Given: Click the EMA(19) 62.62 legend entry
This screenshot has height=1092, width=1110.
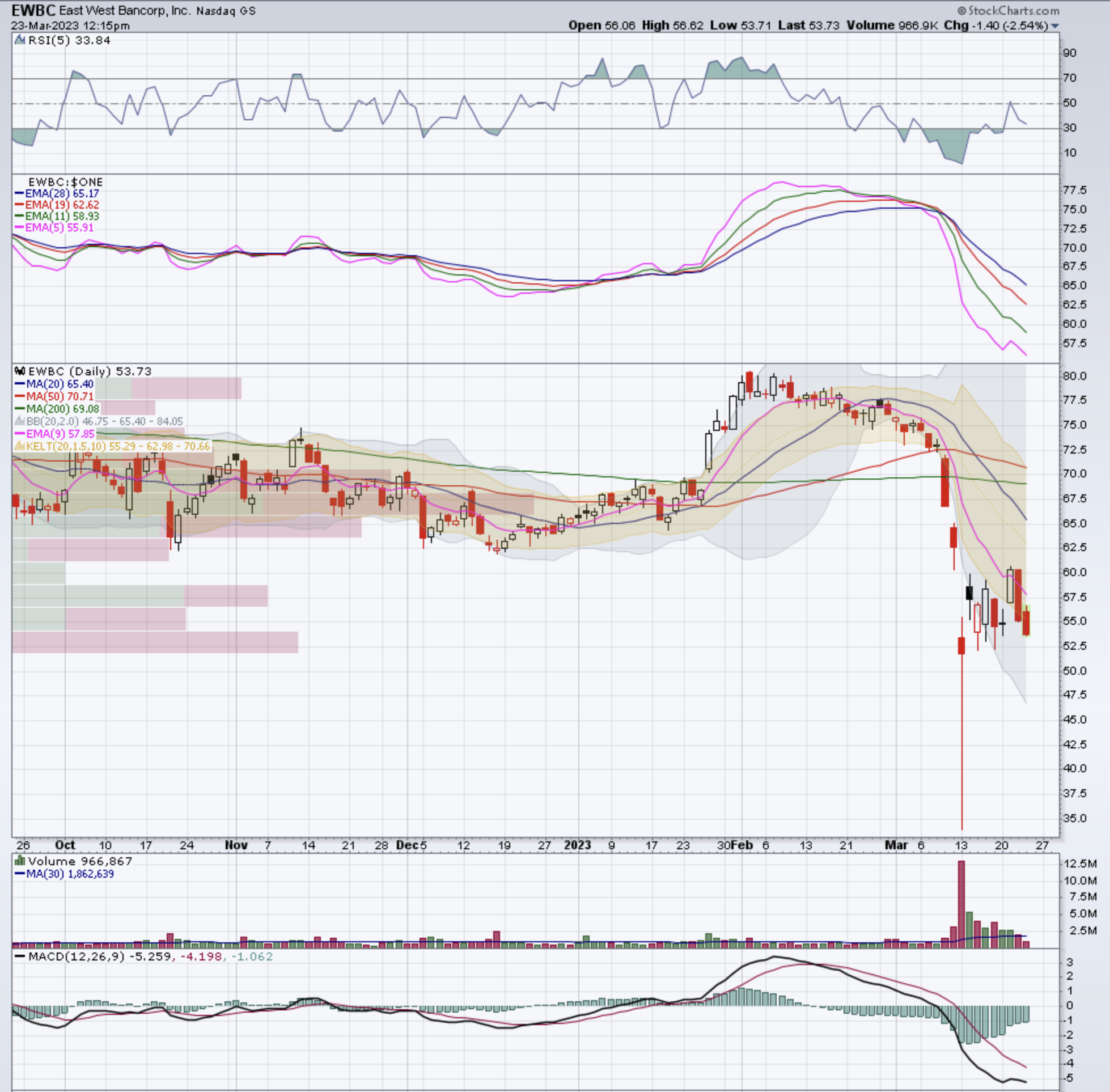Looking at the screenshot, I should pos(62,205).
